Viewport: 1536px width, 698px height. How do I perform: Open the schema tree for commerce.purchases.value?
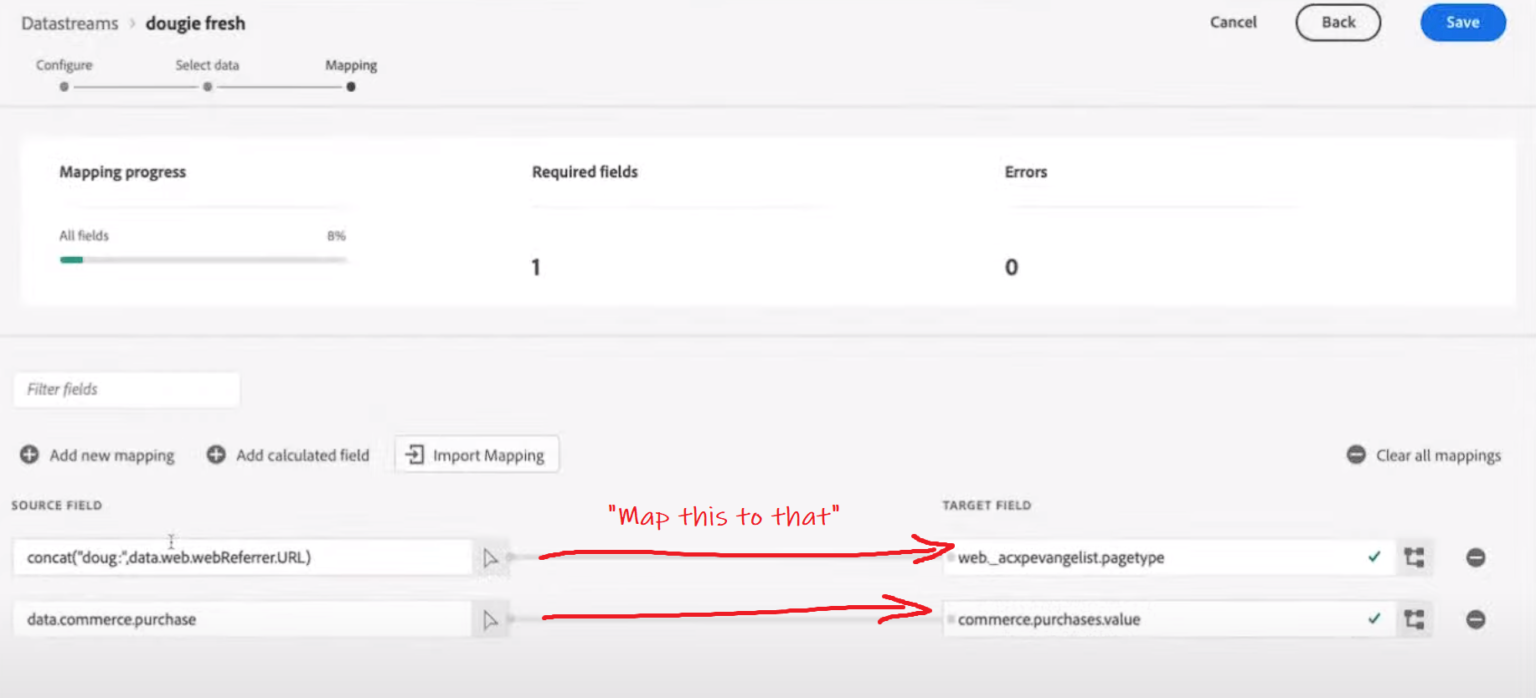(1414, 618)
